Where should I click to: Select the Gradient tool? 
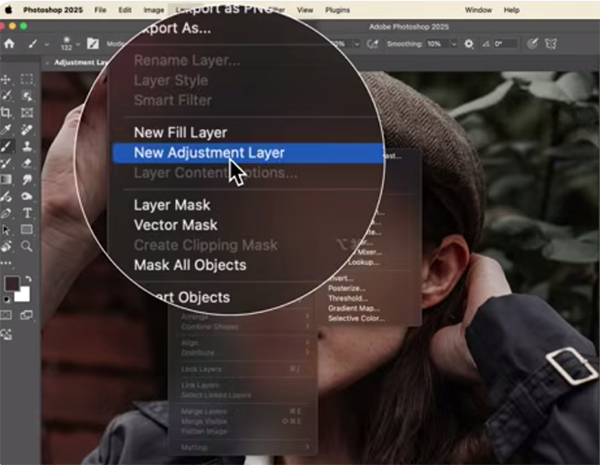6,179
